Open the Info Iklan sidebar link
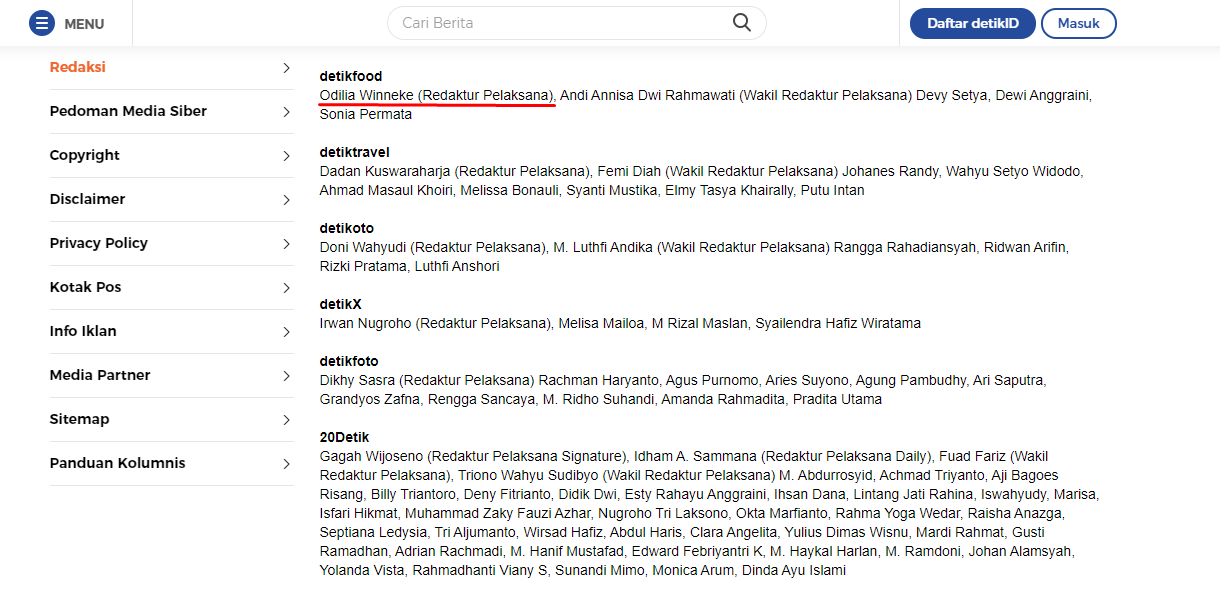1220x590 pixels. point(172,332)
